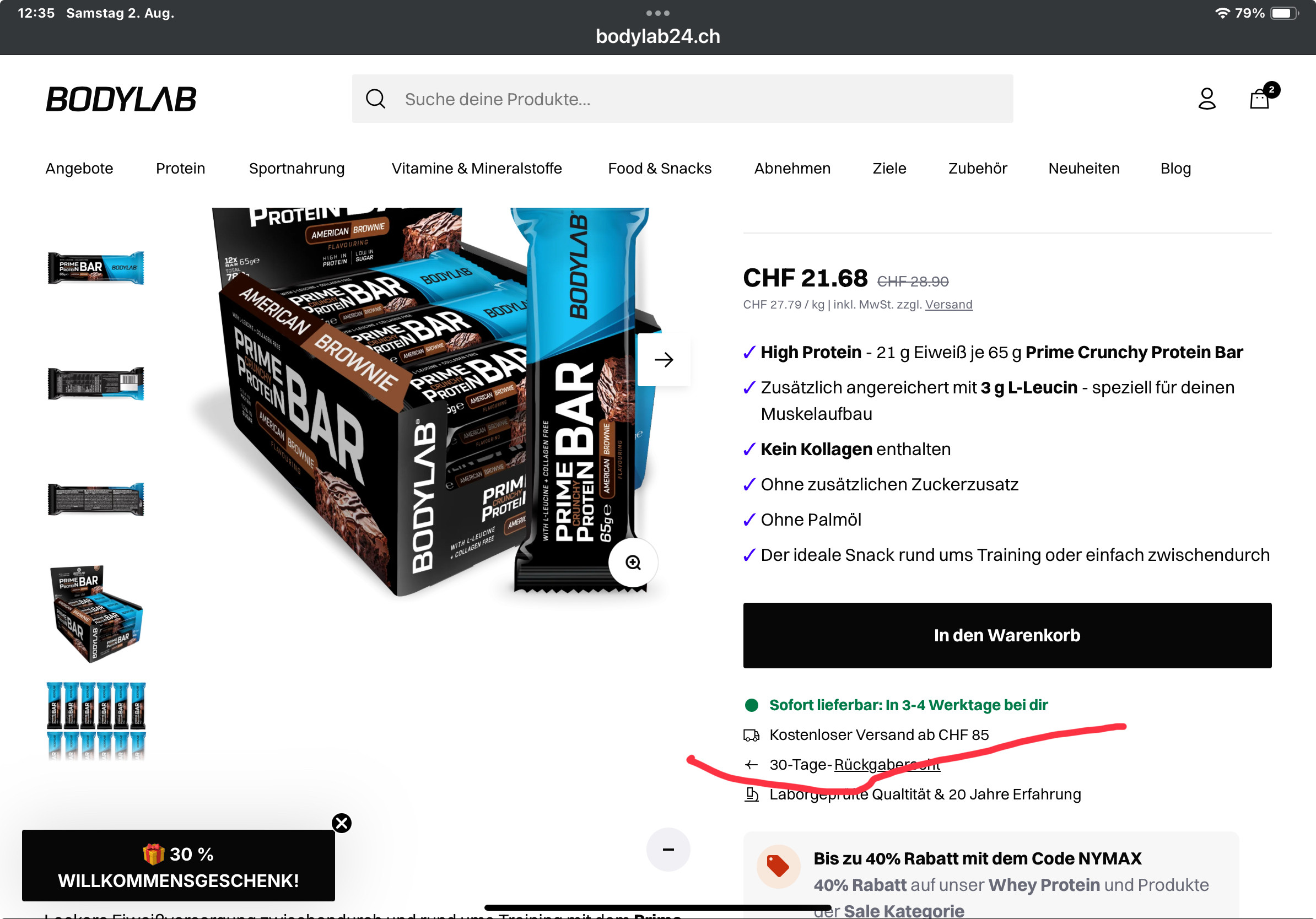1316x919 pixels.
Task: Focus the product search field
Action: [x=682, y=99]
